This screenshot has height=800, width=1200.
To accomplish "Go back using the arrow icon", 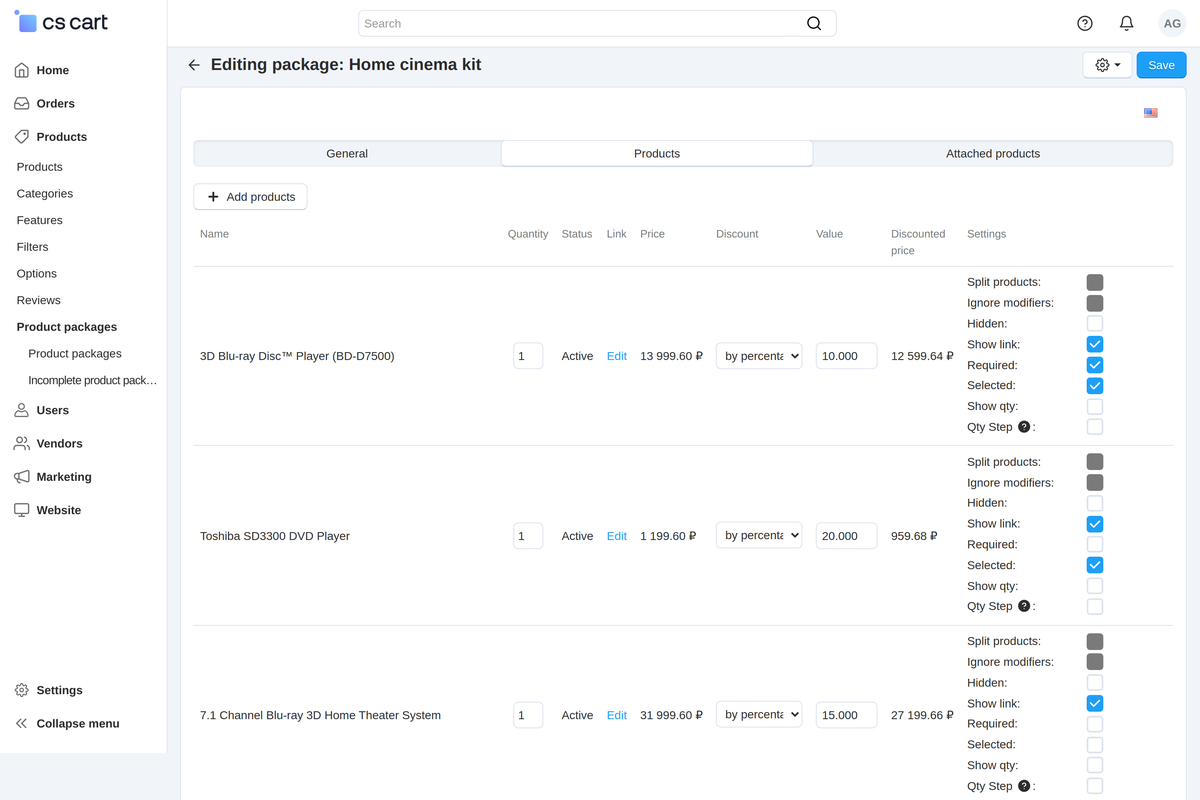I will (x=194, y=65).
